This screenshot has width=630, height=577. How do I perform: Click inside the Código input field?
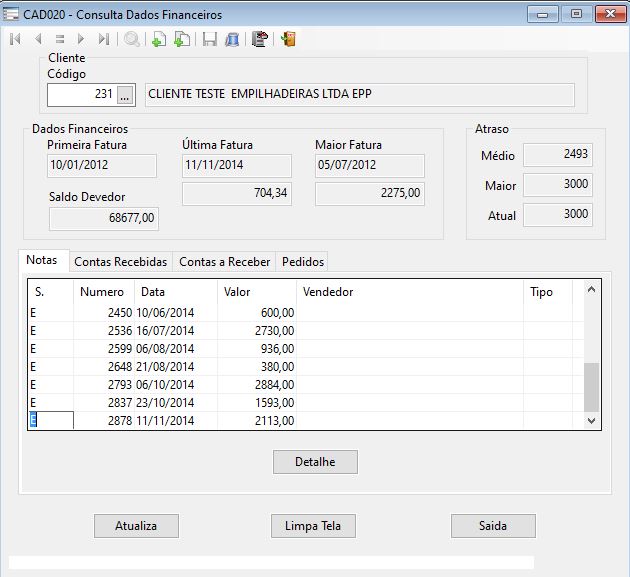click(80, 95)
